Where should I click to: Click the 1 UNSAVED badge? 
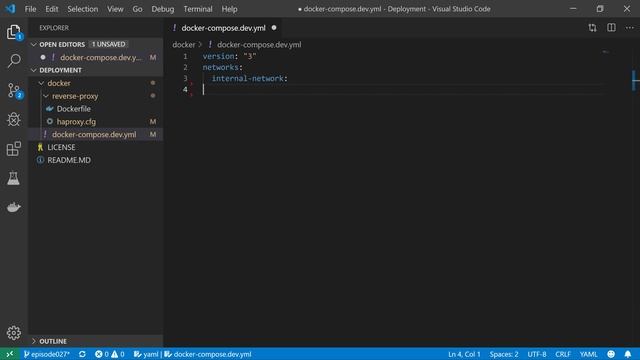tap(108, 44)
